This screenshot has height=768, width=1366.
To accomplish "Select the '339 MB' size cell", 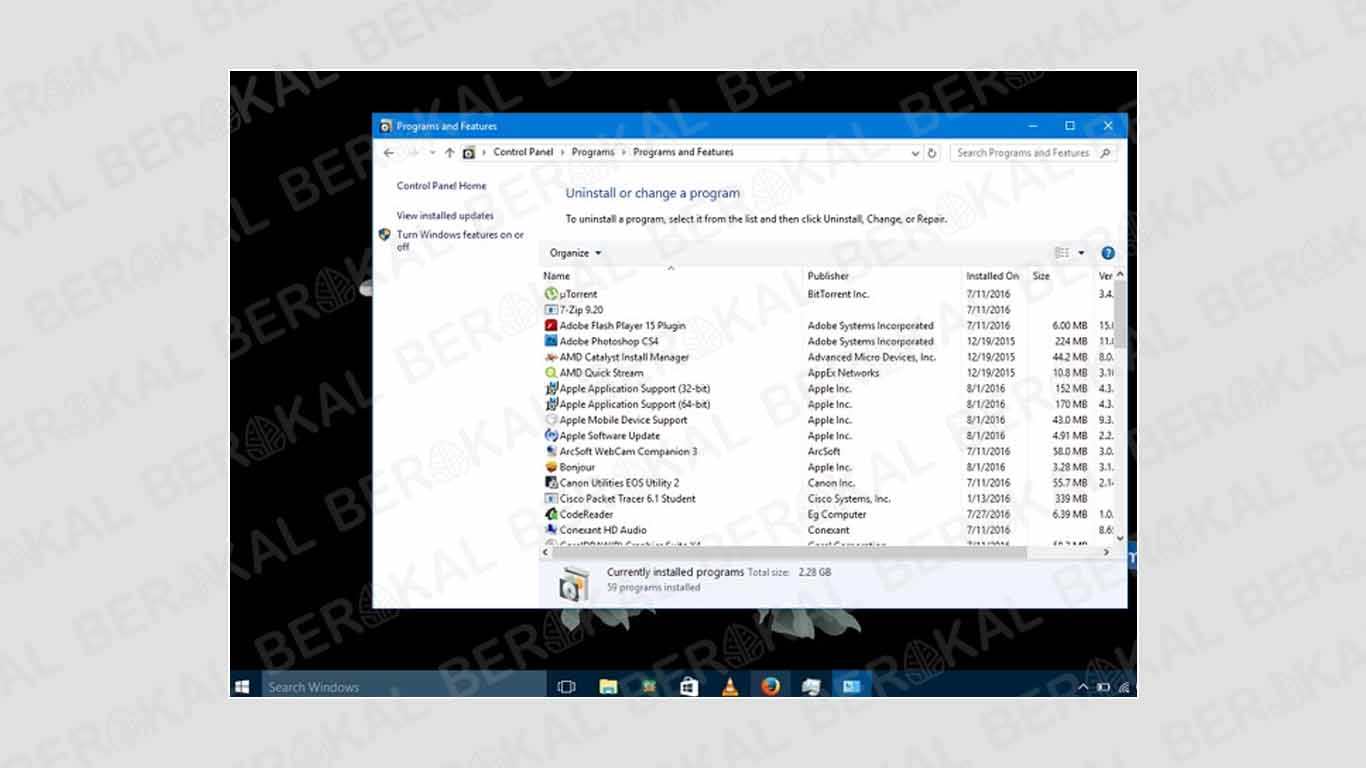I will pyautogui.click(x=1071, y=498).
